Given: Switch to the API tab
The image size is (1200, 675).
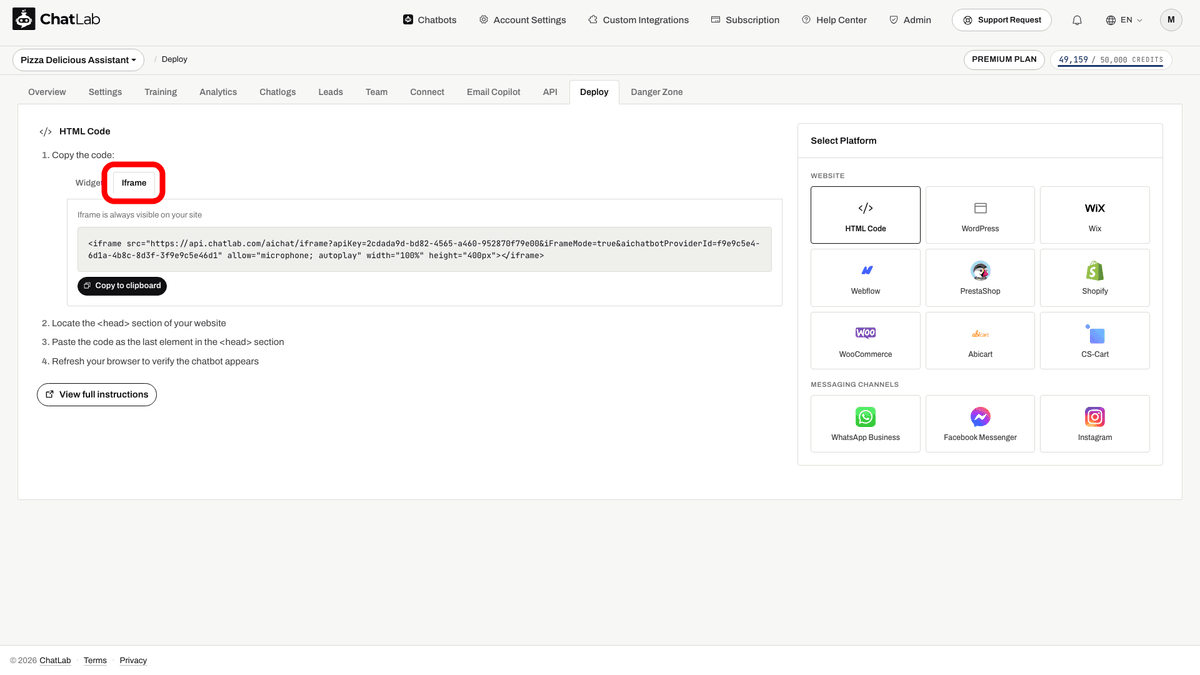Looking at the screenshot, I should click(550, 92).
